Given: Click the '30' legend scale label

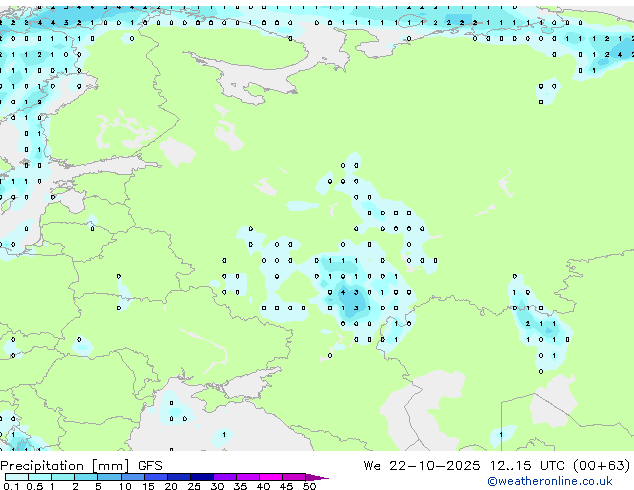Looking at the screenshot, I should coord(217,486).
